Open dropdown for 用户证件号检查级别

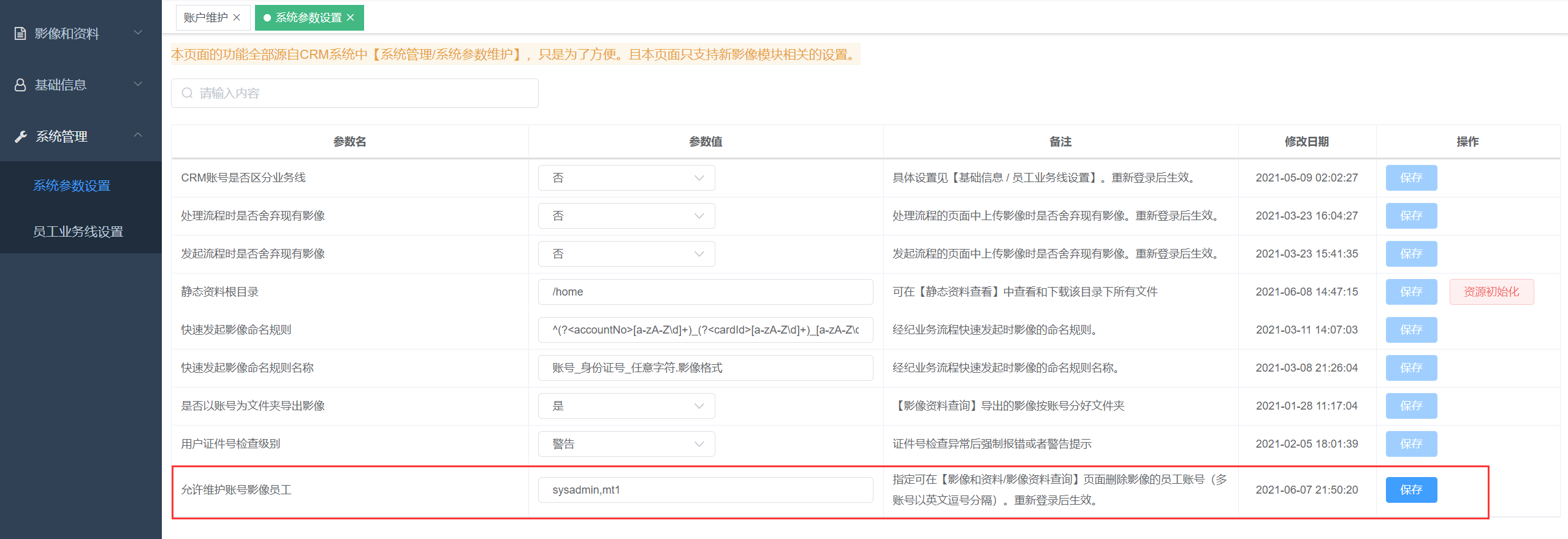click(x=626, y=444)
